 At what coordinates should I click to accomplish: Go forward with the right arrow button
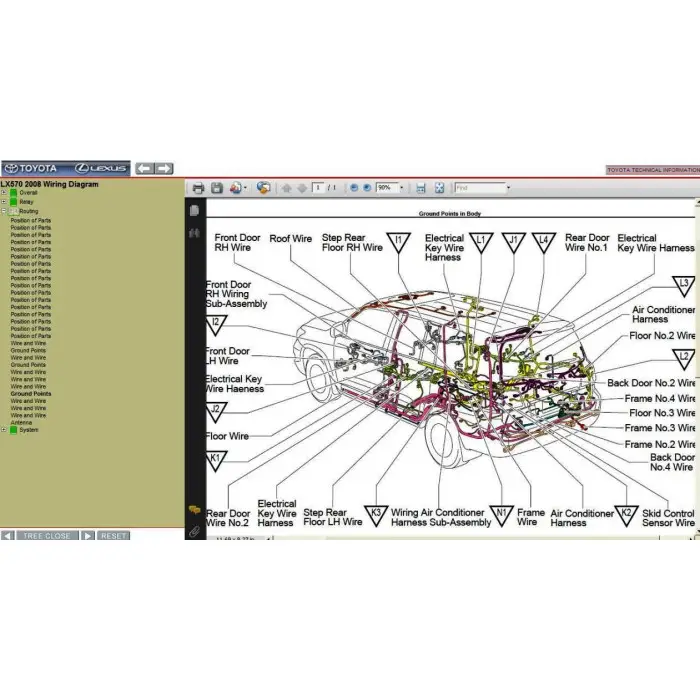pos(164,169)
